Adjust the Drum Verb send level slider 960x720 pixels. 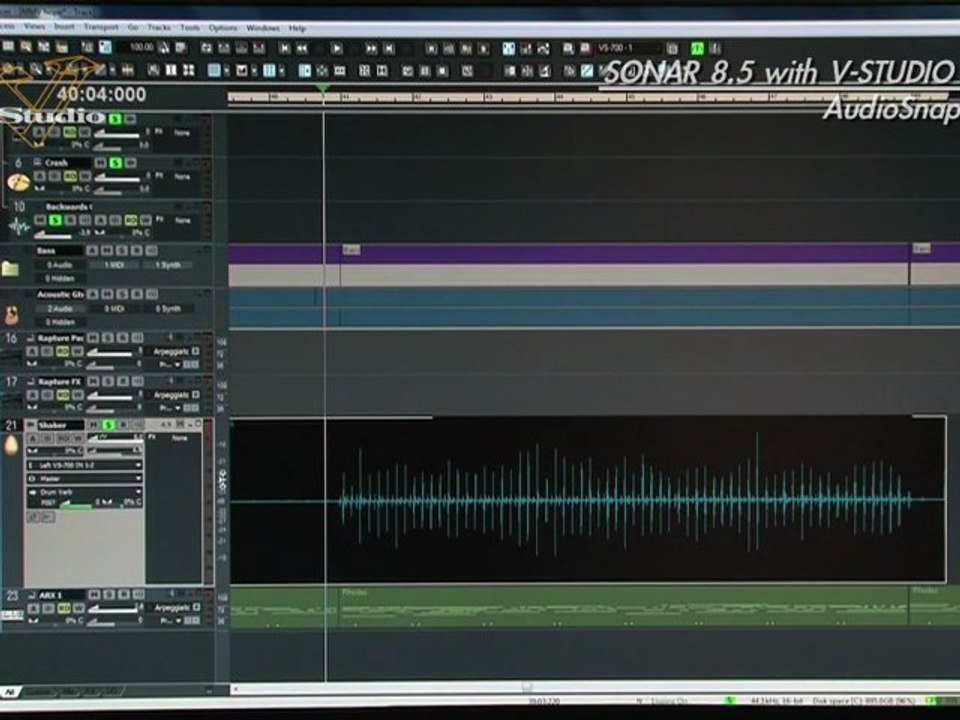(x=76, y=503)
